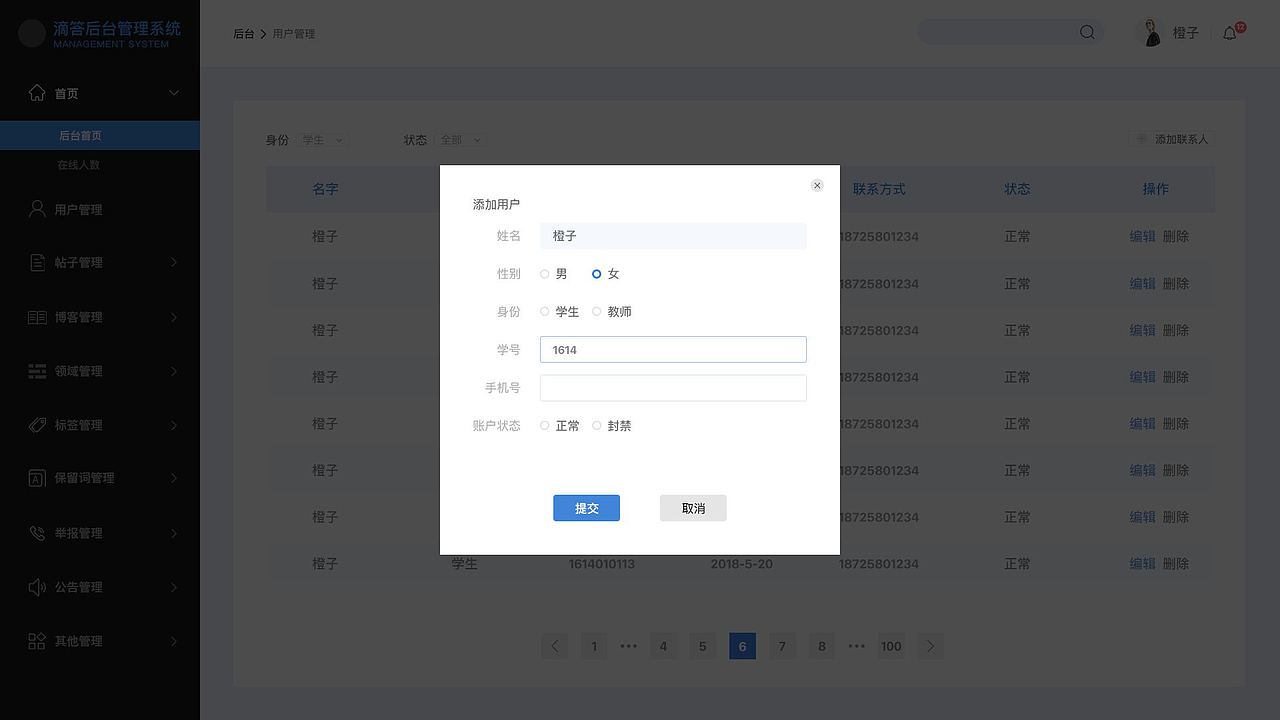Go to page 100 in pagination
Viewport: 1280px width, 720px height.
point(891,646)
